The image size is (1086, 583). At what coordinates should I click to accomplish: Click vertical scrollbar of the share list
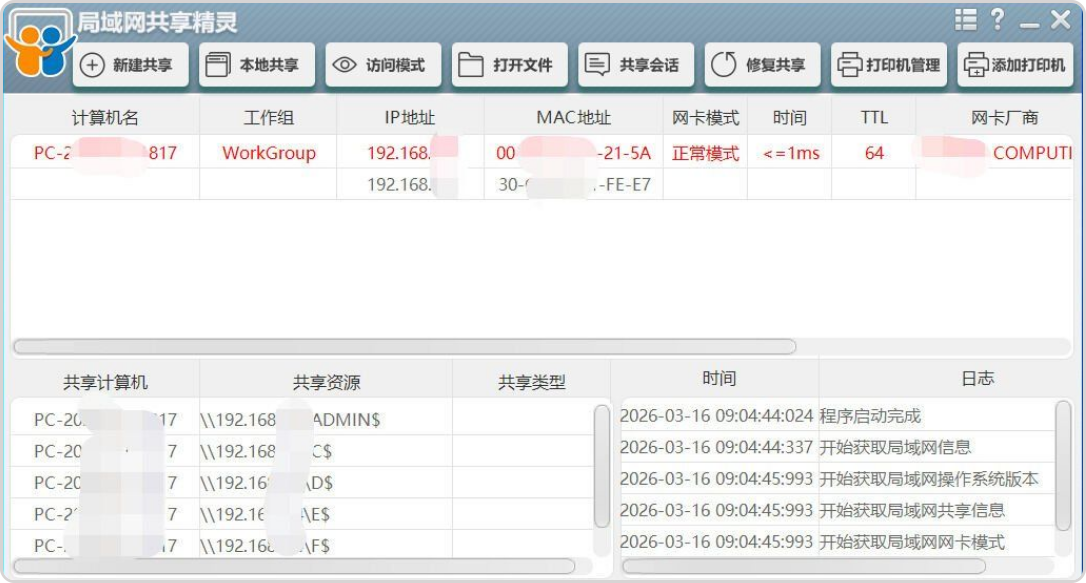pyautogui.click(x=601, y=465)
